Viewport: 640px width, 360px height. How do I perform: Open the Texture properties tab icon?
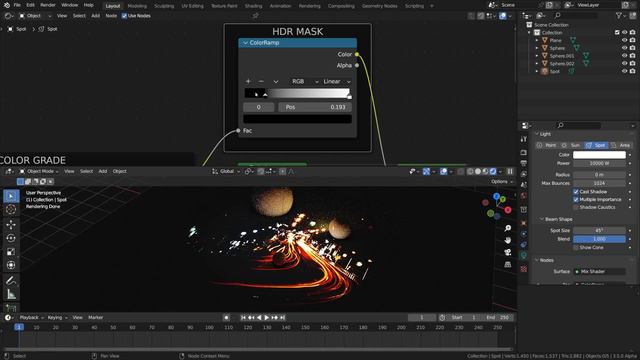click(x=524, y=269)
